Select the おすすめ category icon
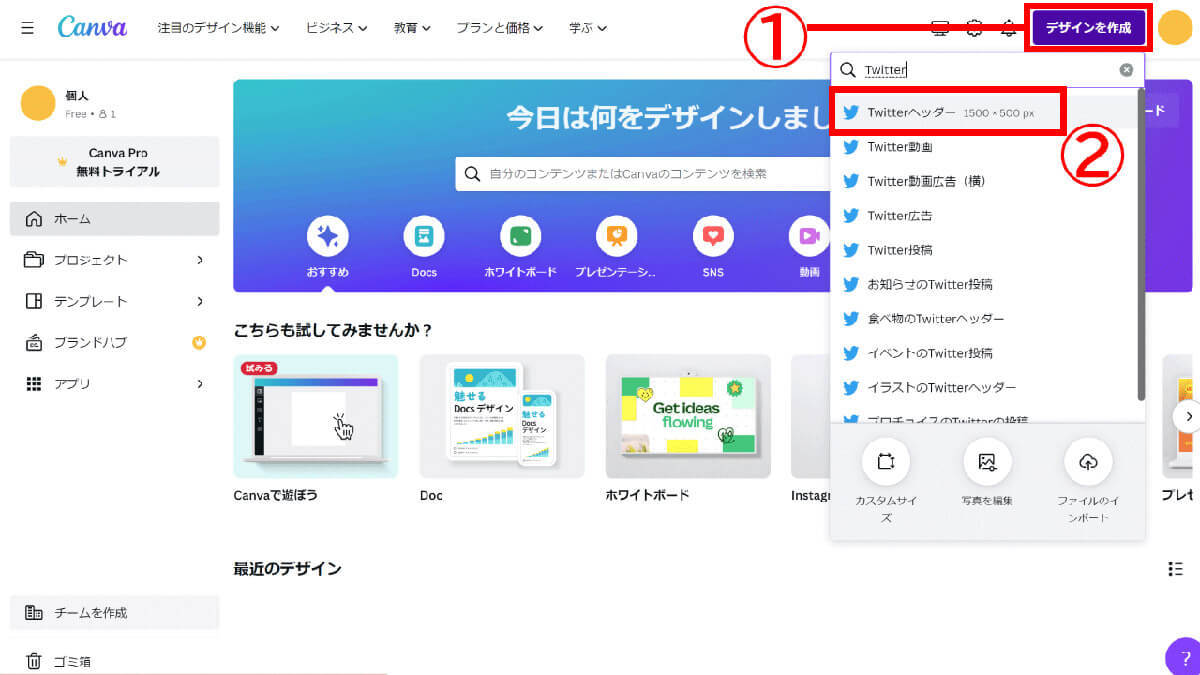The image size is (1200, 675). pos(328,237)
